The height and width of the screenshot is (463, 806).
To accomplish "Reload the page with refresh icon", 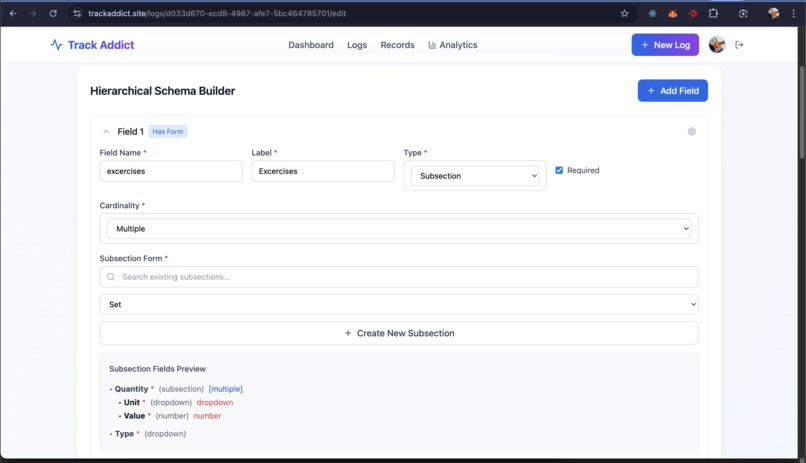I will (53, 13).
